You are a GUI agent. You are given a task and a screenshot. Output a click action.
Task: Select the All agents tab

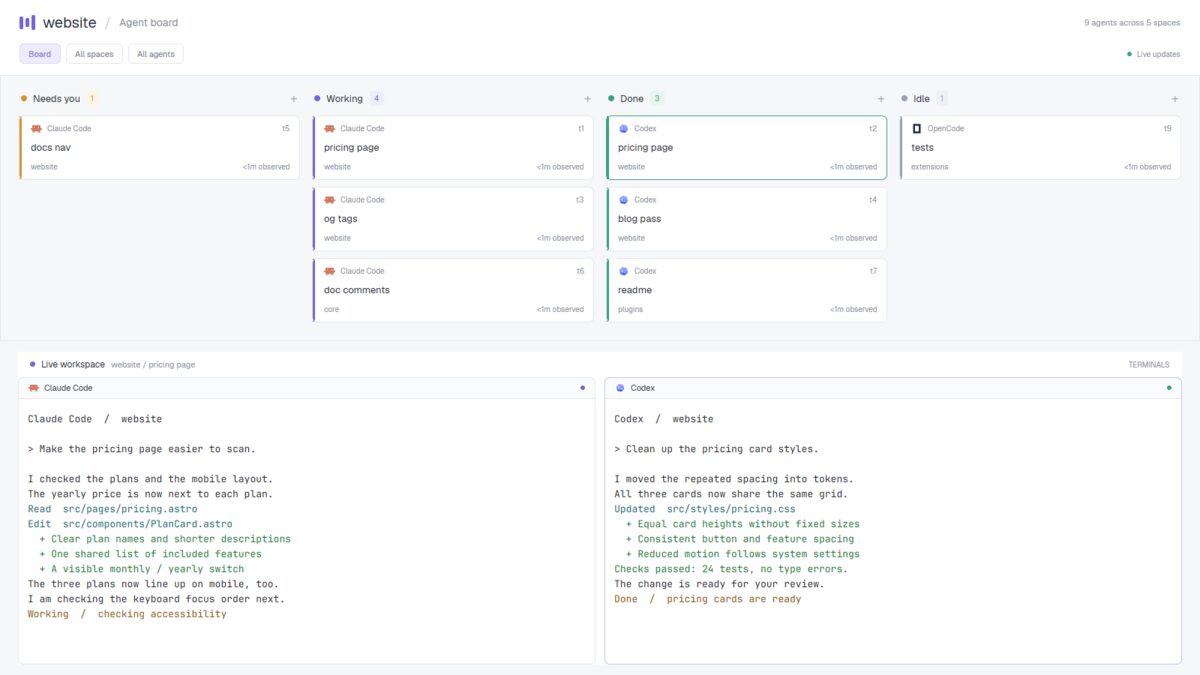(155, 54)
